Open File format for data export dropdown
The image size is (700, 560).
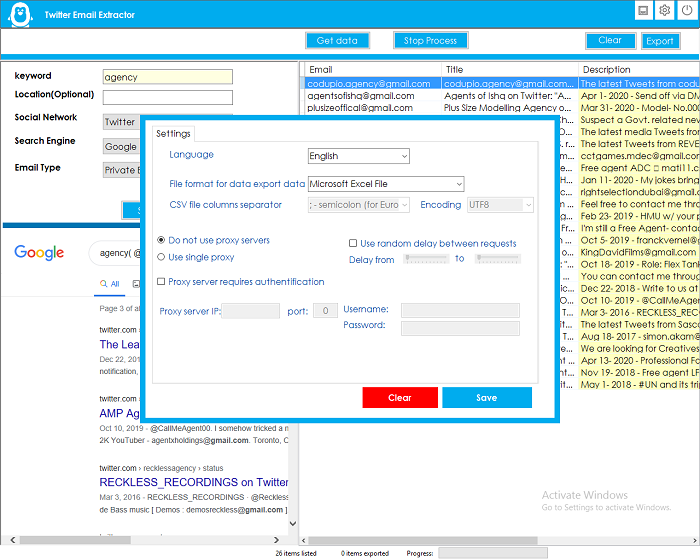point(386,184)
